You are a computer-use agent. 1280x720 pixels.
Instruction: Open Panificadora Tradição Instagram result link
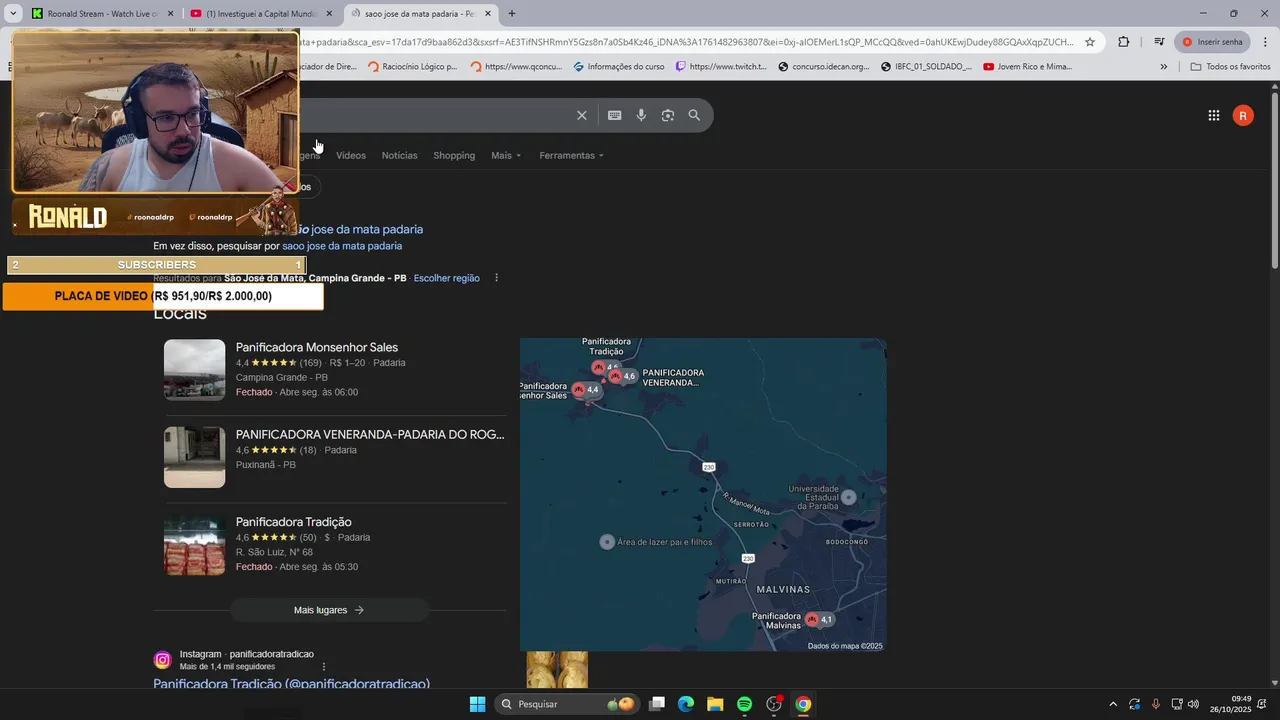click(x=291, y=684)
